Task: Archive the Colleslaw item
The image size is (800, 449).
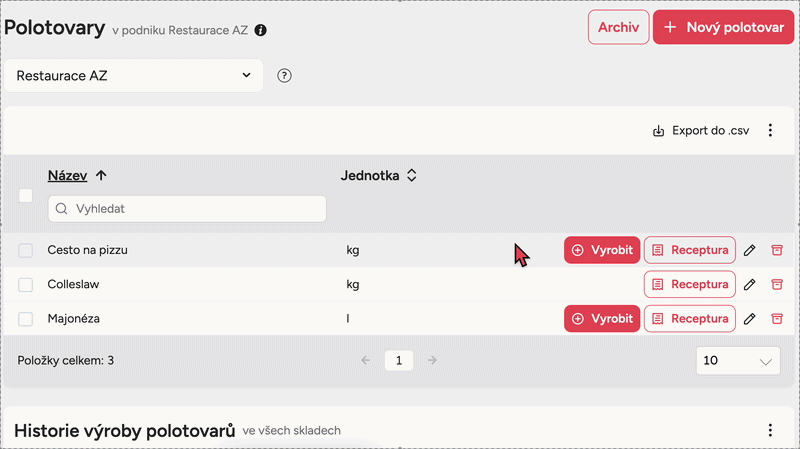Action: pos(776,285)
